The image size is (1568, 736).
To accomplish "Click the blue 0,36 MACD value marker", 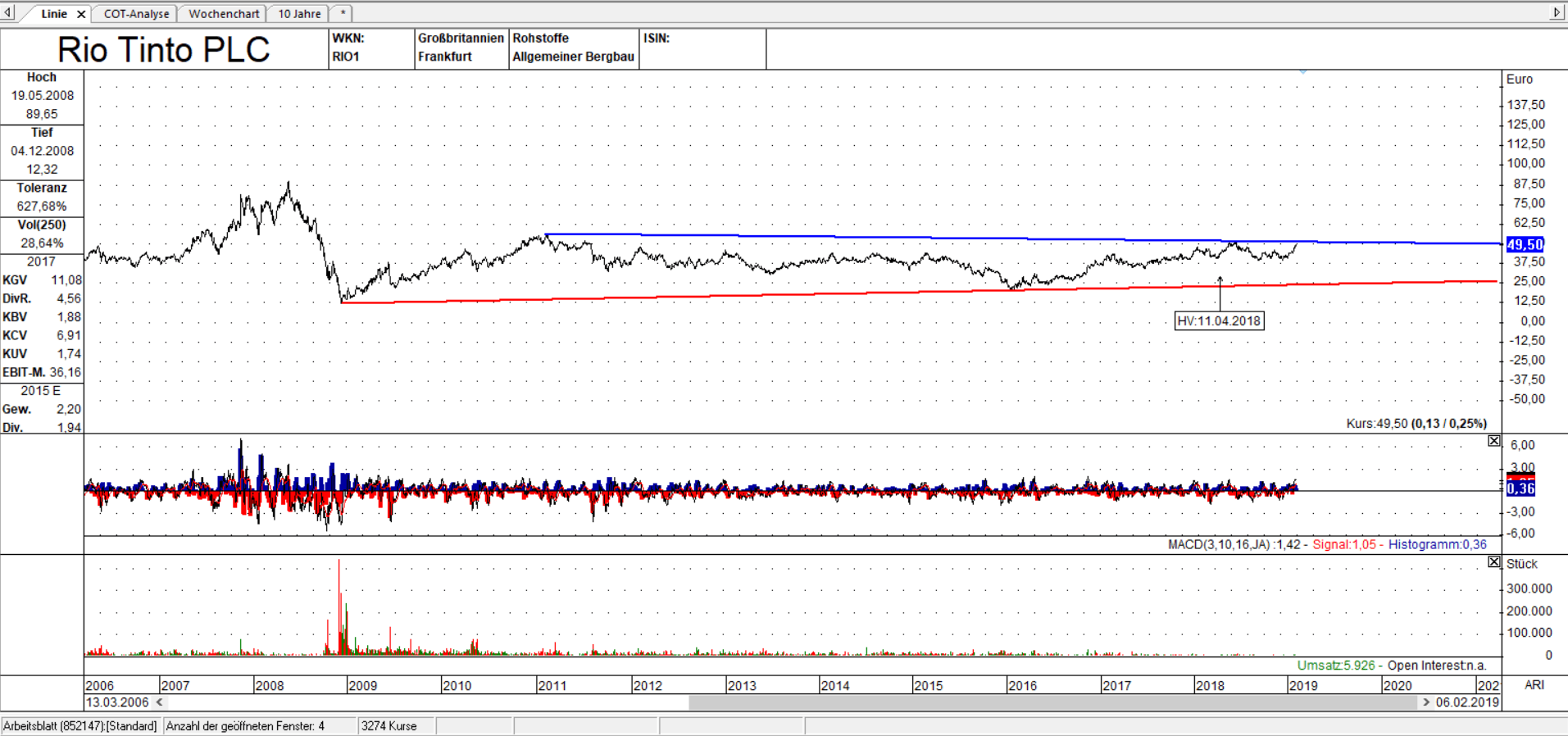I will click(x=1520, y=488).
